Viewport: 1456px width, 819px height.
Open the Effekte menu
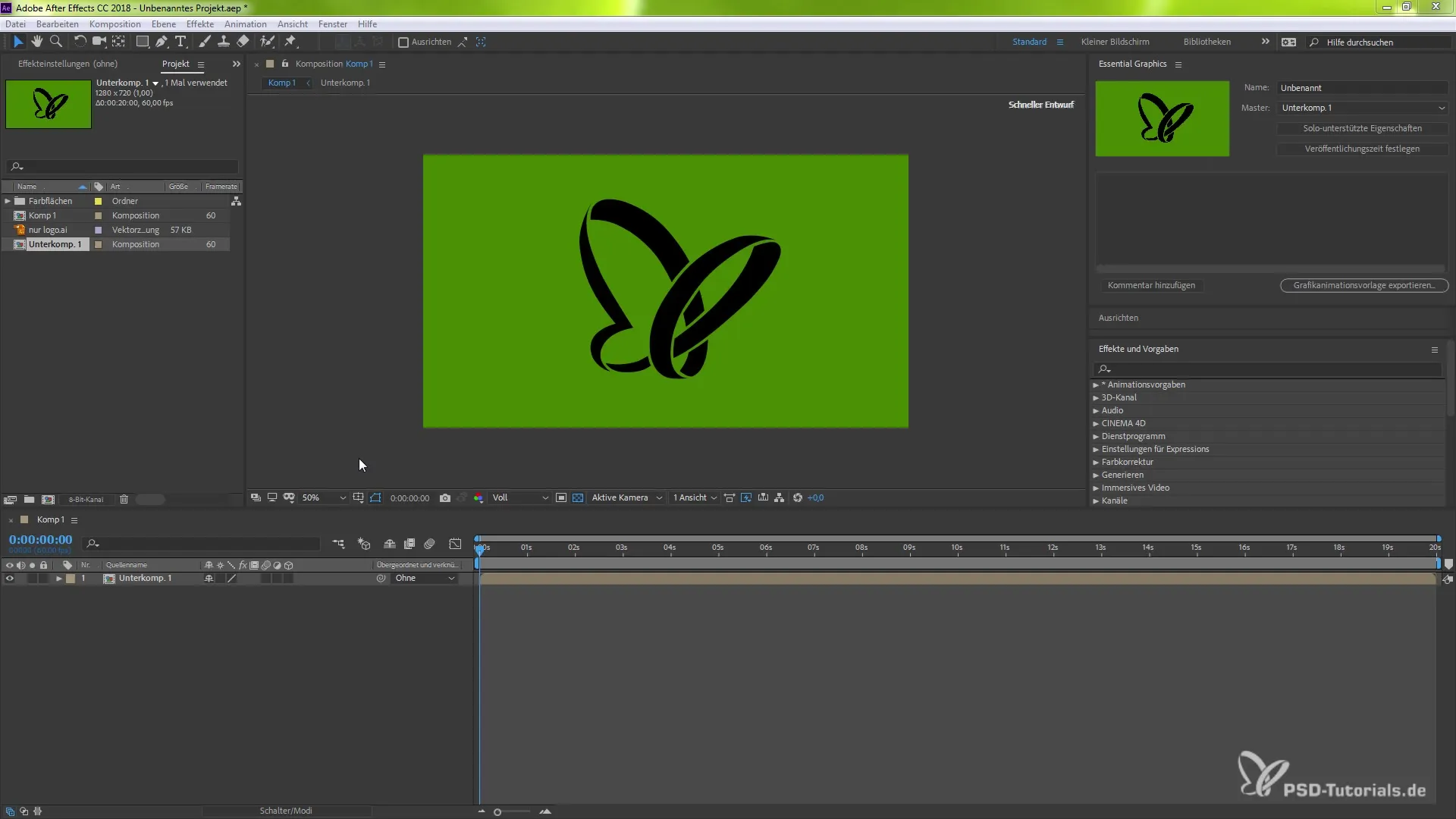click(x=200, y=24)
